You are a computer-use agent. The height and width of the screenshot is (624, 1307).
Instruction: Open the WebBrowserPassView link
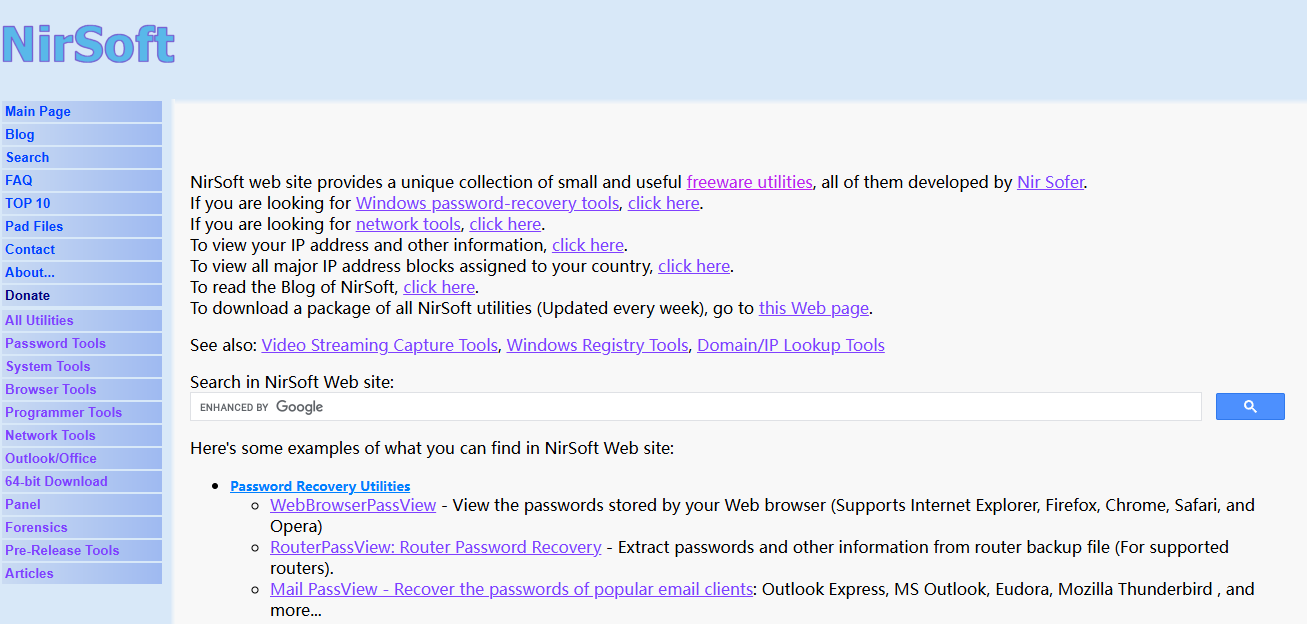pyautogui.click(x=353, y=505)
